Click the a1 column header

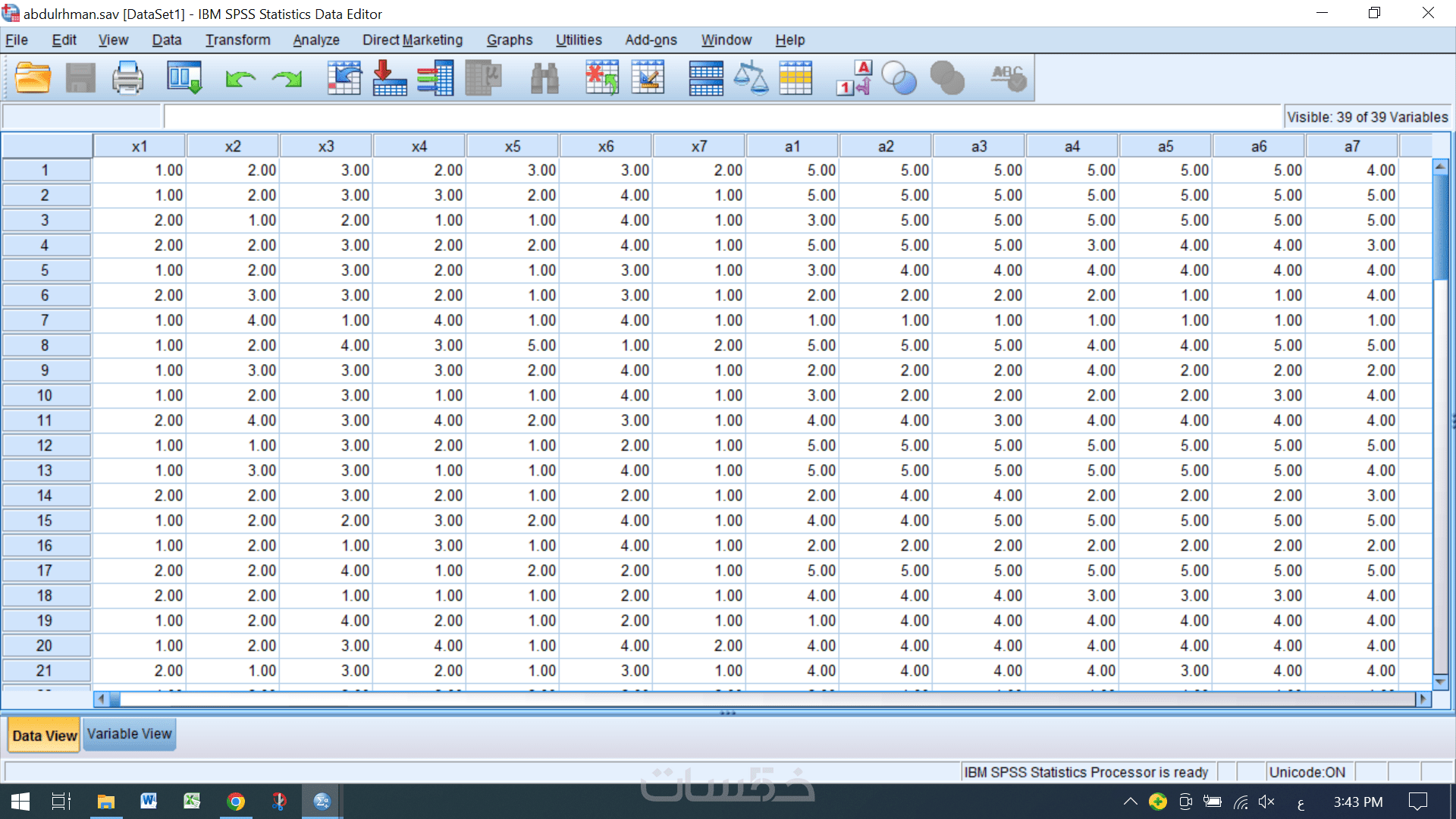tap(792, 146)
